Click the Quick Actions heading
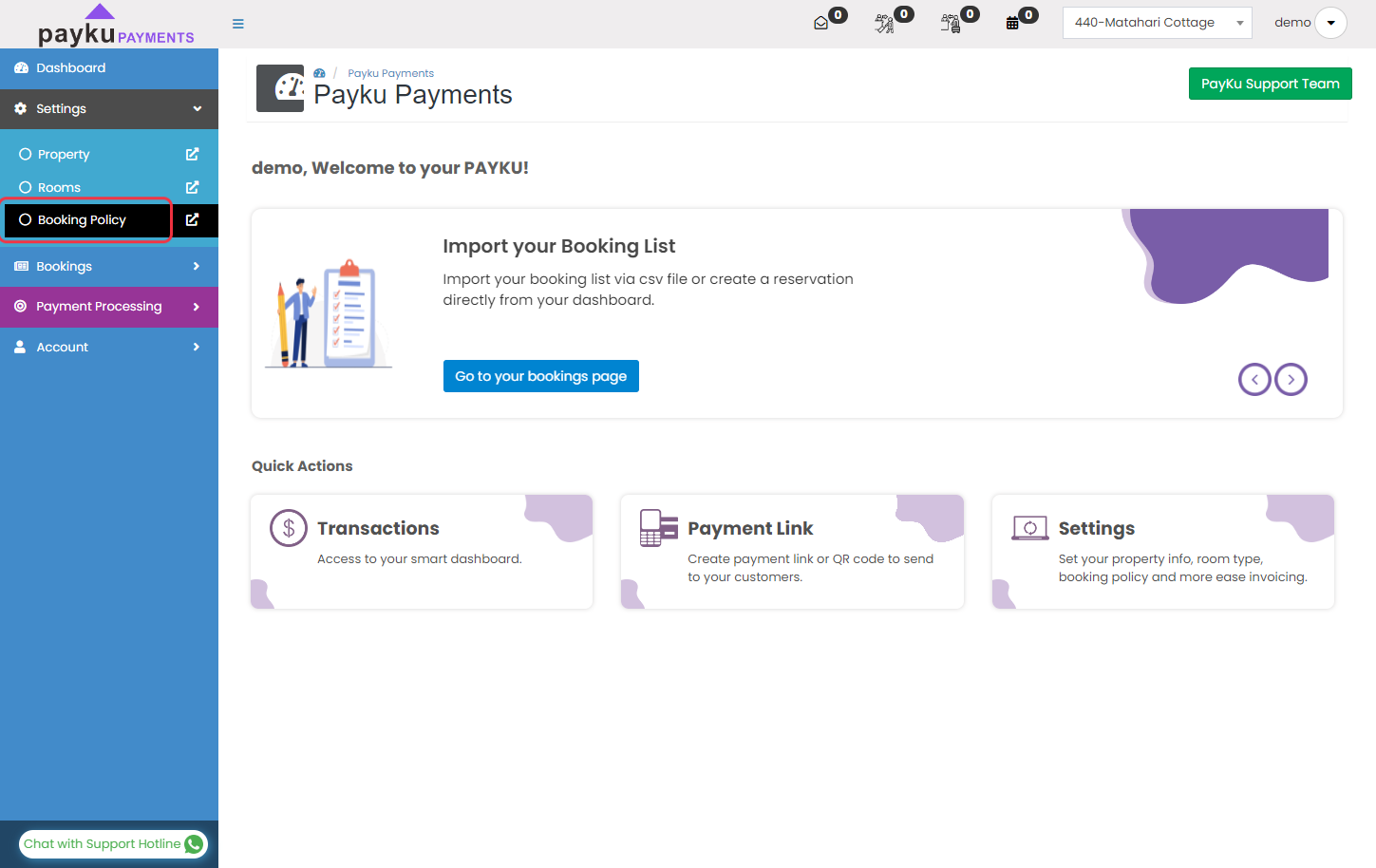The height and width of the screenshot is (868, 1376). tap(302, 466)
